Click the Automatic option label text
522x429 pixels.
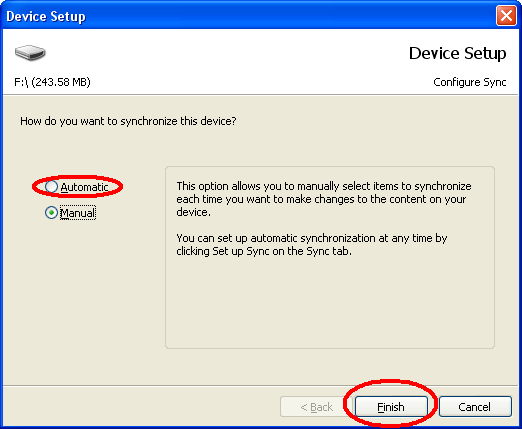point(84,187)
